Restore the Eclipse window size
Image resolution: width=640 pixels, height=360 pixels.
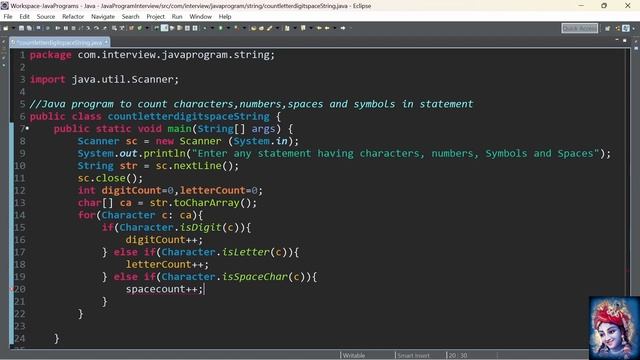tap(604, 6)
